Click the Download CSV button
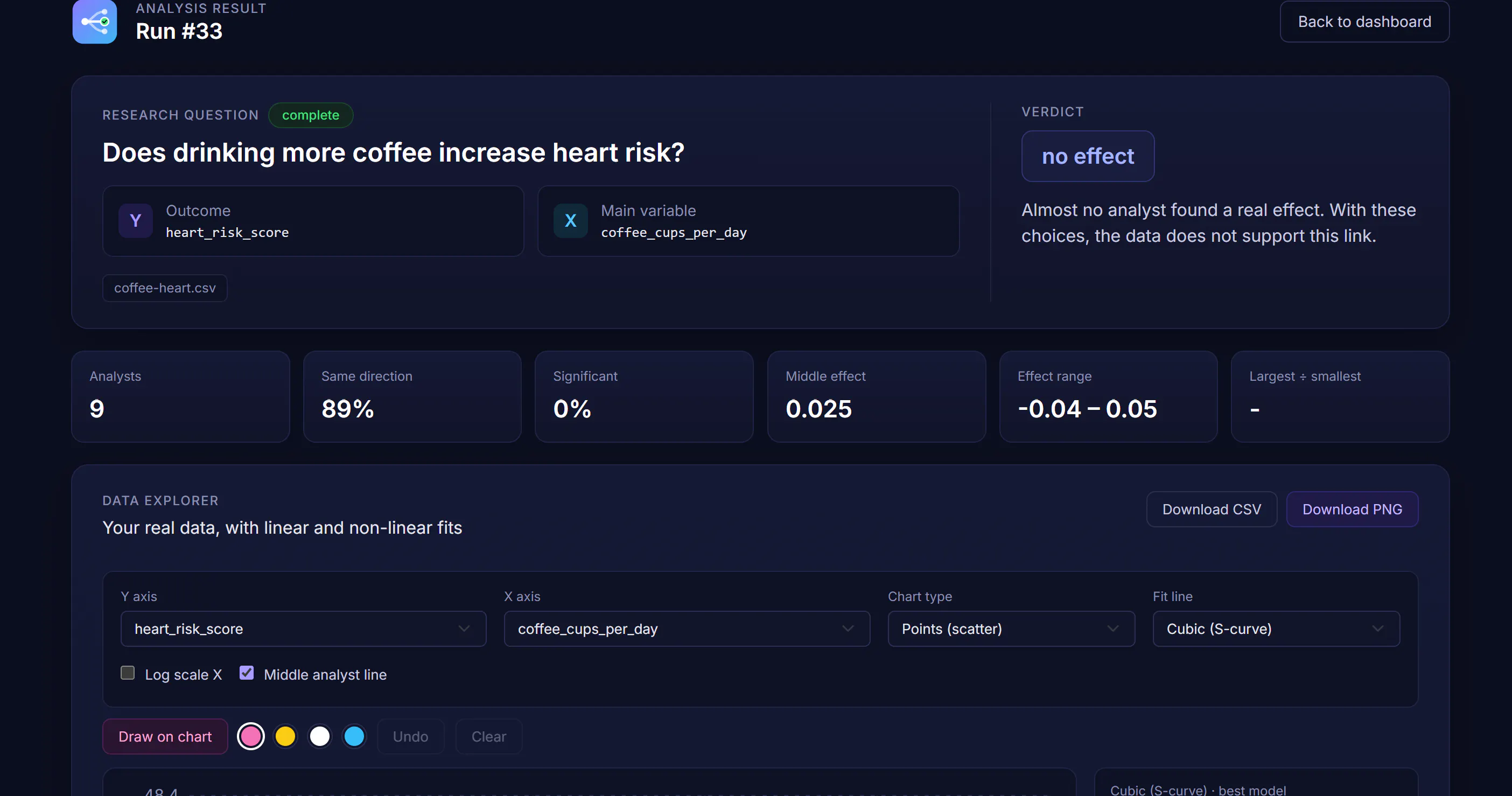The image size is (1512, 796). (x=1212, y=509)
